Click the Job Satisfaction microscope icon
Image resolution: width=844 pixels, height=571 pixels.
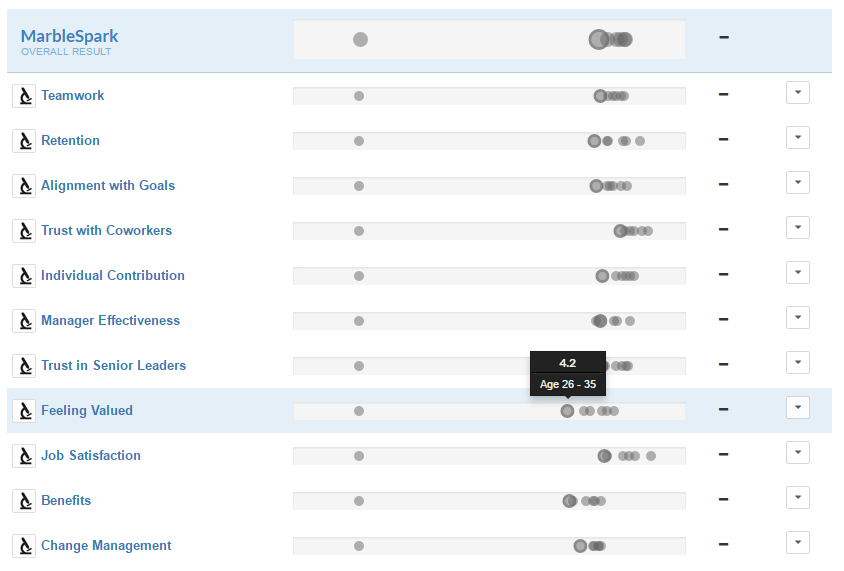pos(24,456)
